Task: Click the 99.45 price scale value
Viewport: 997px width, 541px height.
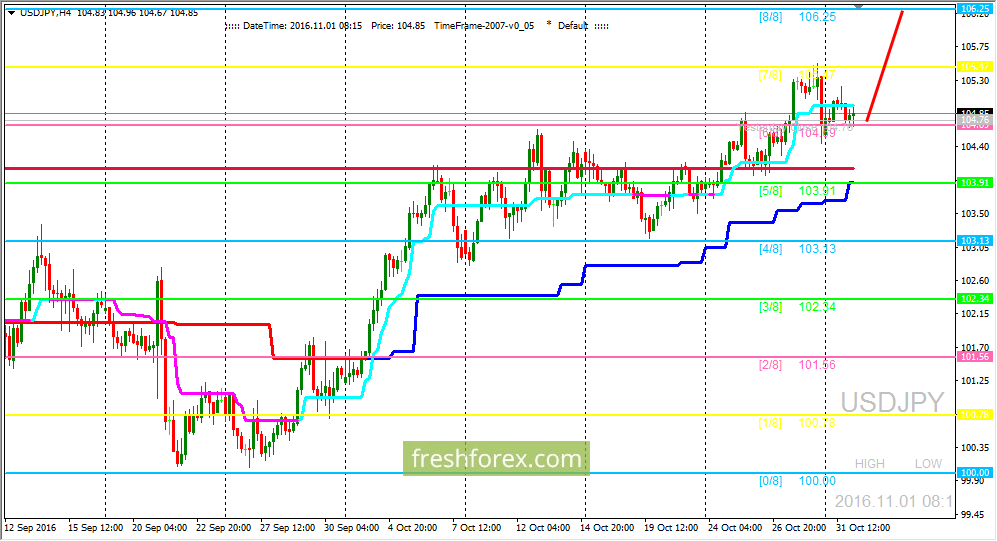Action: pos(975,514)
